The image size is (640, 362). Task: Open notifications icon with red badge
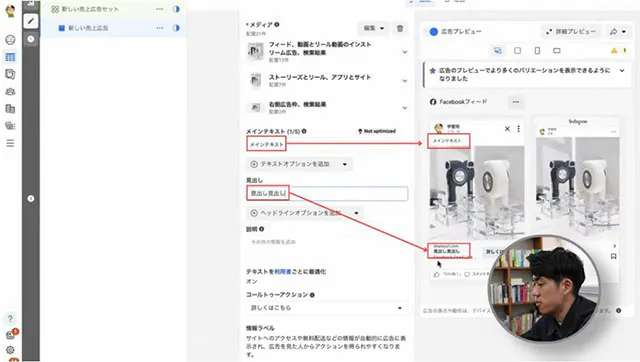(x=11, y=335)
